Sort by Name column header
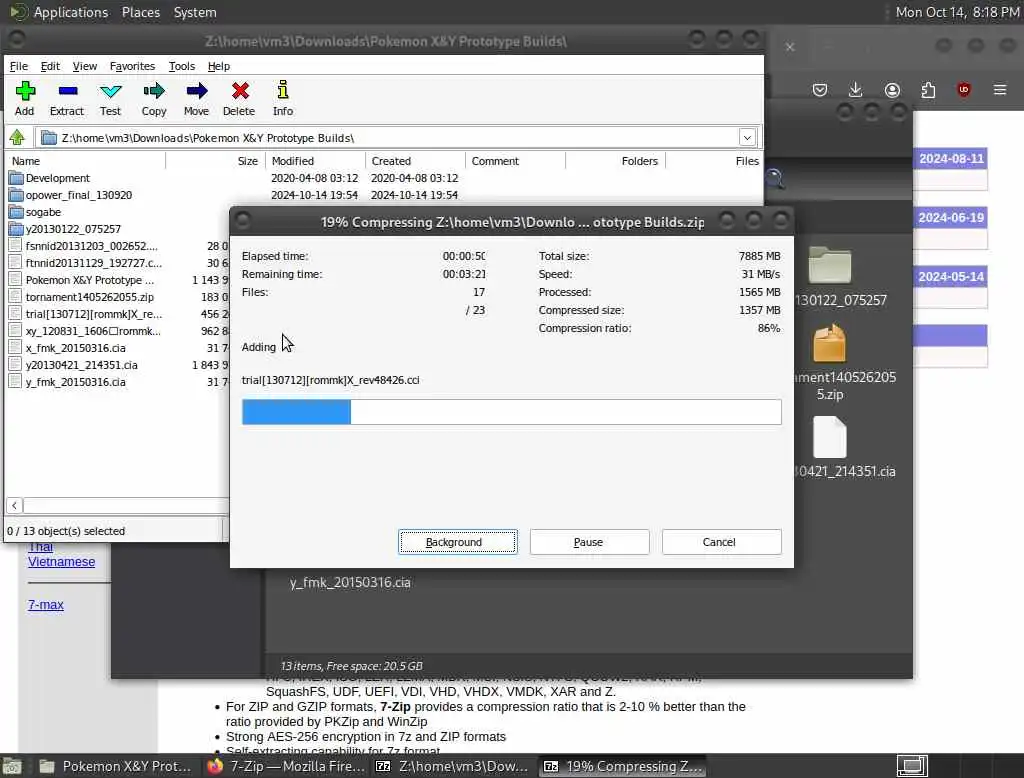 tap(85, 161)
